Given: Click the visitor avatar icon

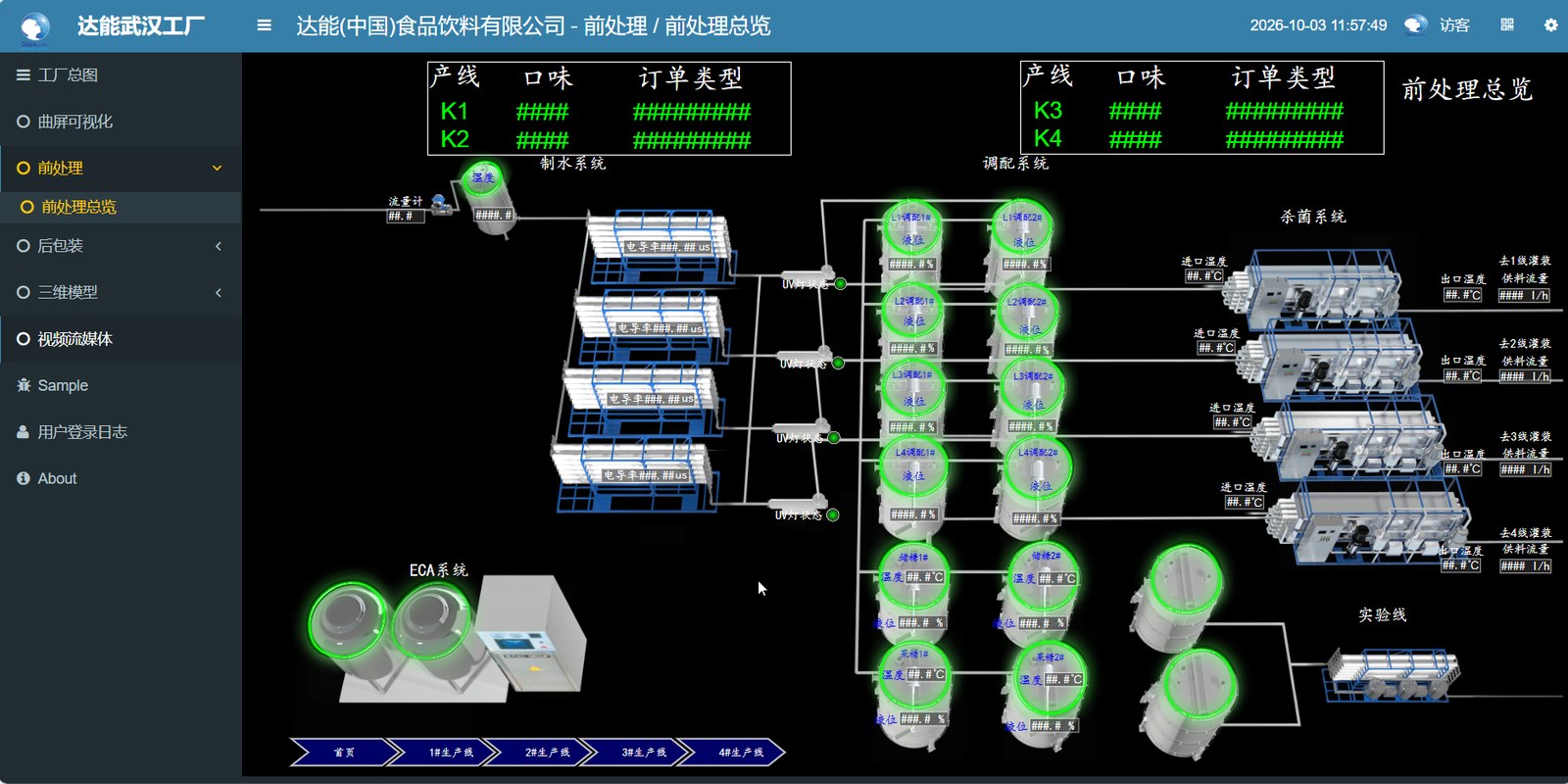Looking at the screenshot, I should pos(1415,25).
